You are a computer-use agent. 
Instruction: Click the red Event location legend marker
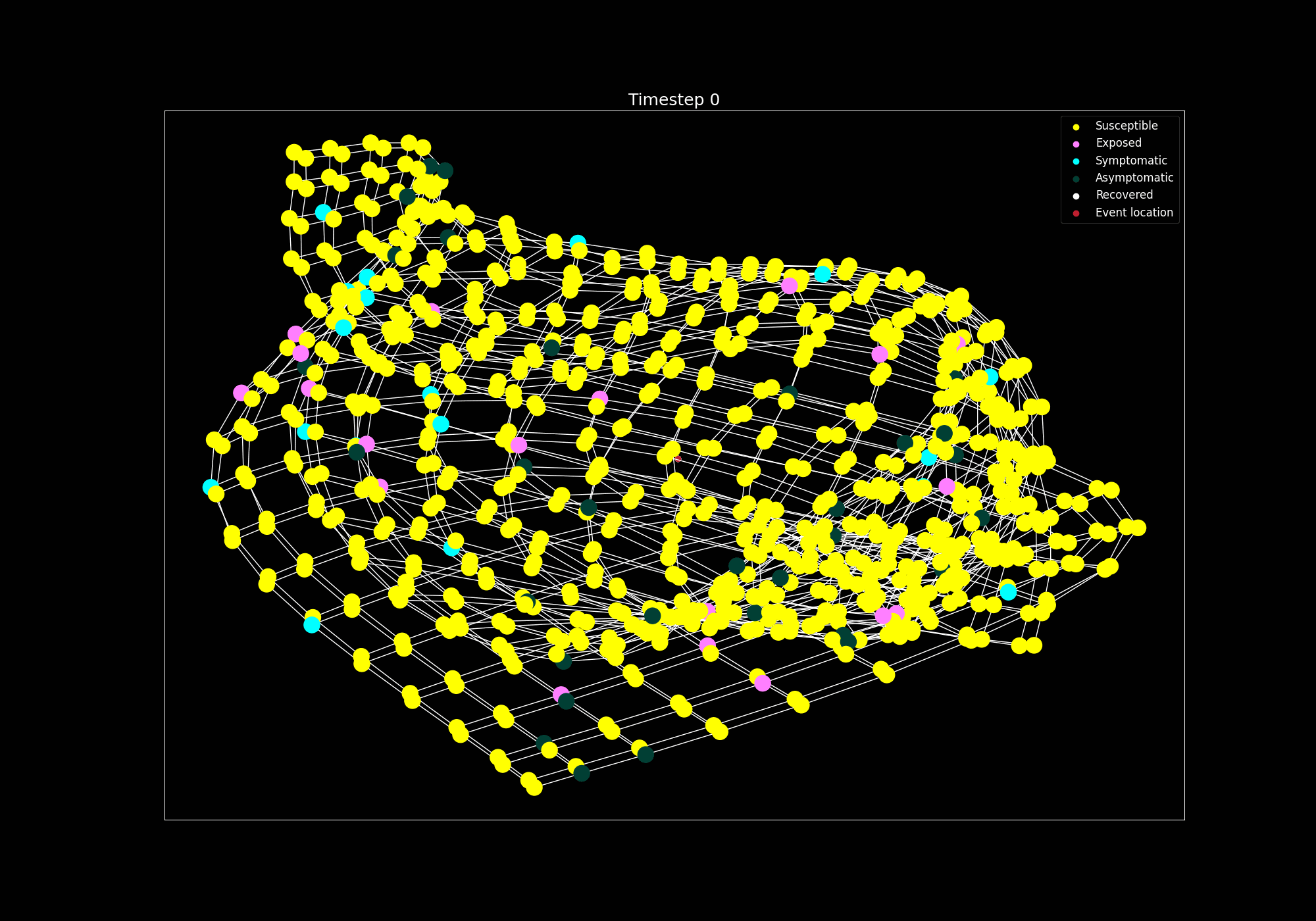click(1076, 213)
